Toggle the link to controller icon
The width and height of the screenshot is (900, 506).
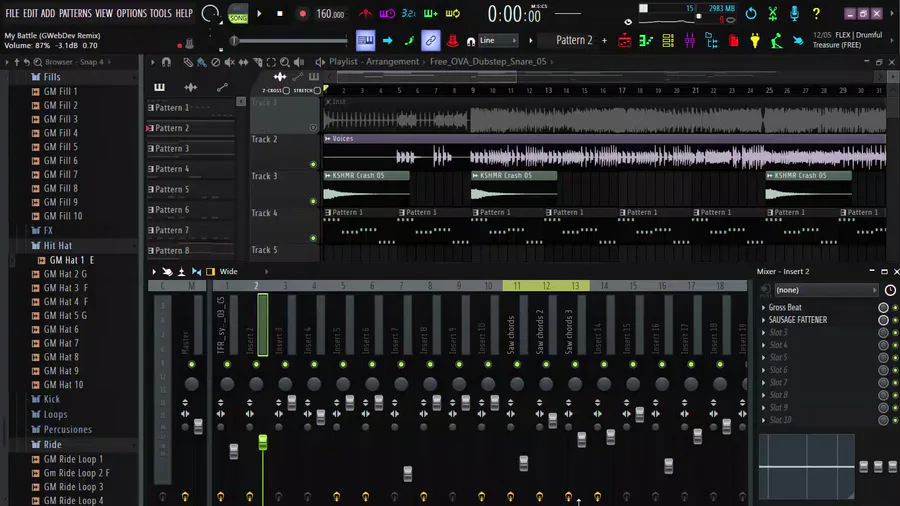[430, 40]
